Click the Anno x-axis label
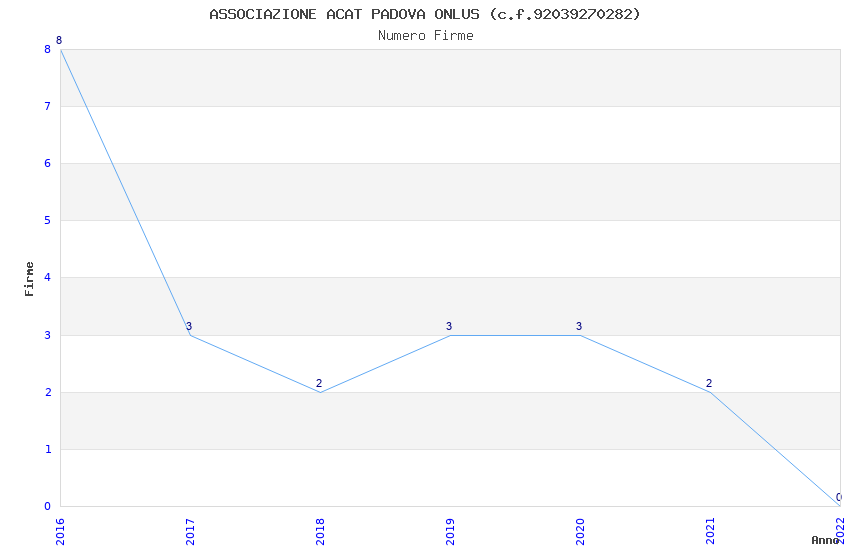 (825, 540)
